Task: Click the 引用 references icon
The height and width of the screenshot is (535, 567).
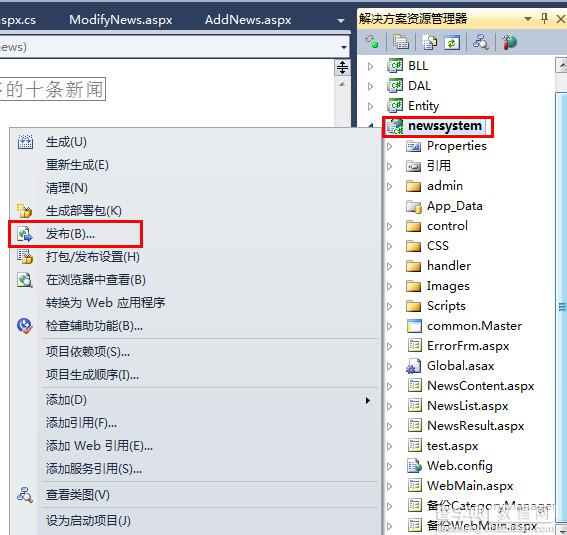Action: [x=414, y=166]
